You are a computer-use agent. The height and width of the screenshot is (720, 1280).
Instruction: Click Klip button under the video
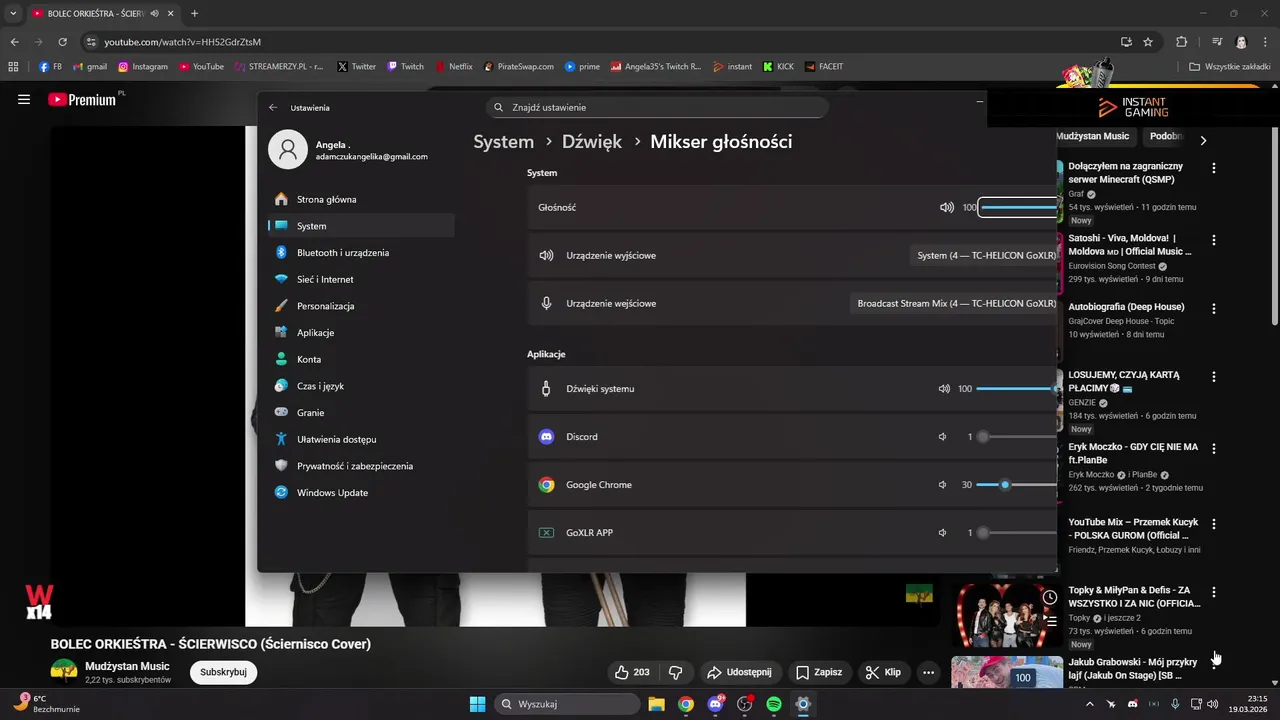point(883,672)
